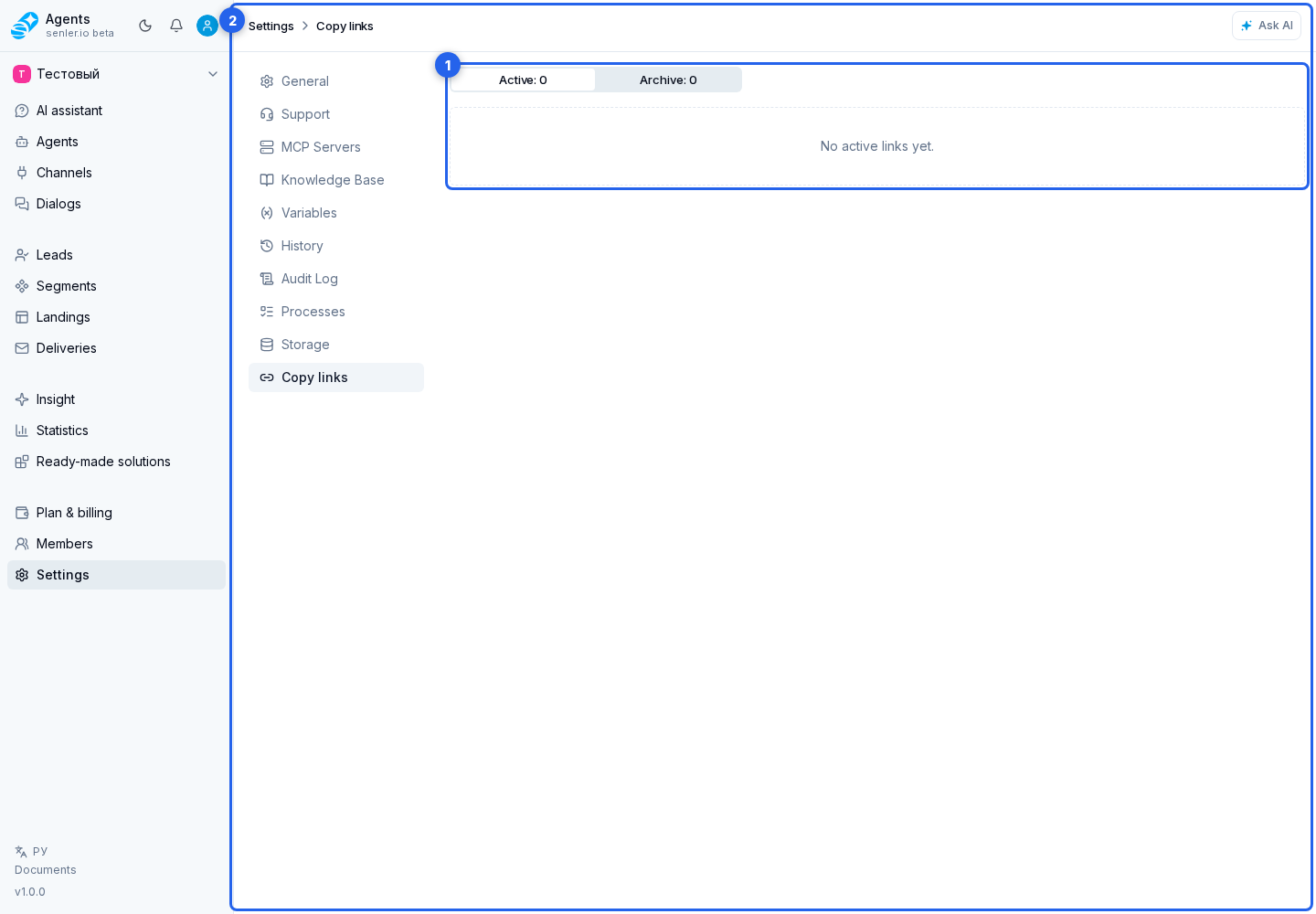Click the MCP Servers icon
This screenshot has width=1316, height=914.
[267, 147]
